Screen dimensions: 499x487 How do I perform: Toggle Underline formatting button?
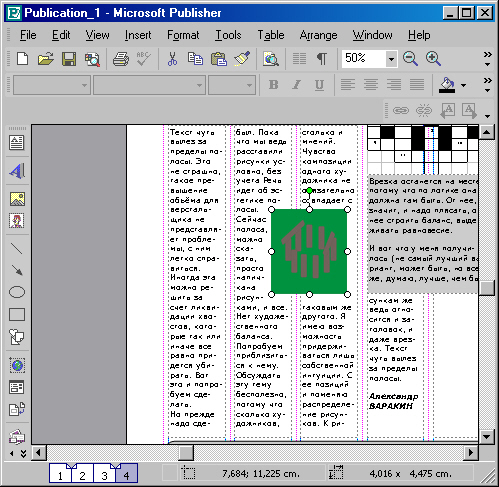click(x=319, y=85)
